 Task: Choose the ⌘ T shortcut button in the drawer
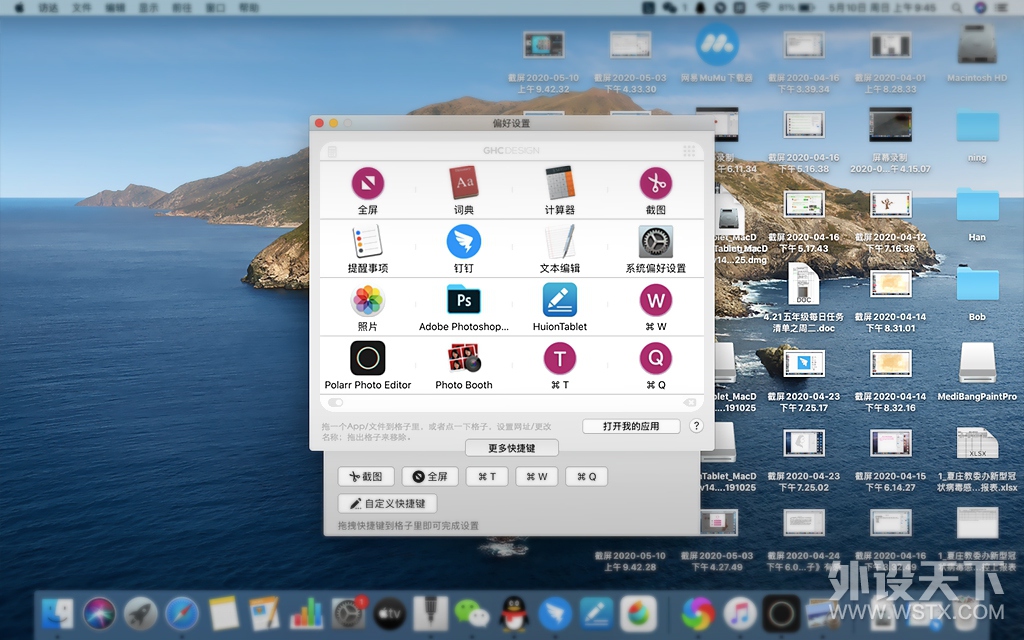487,477
